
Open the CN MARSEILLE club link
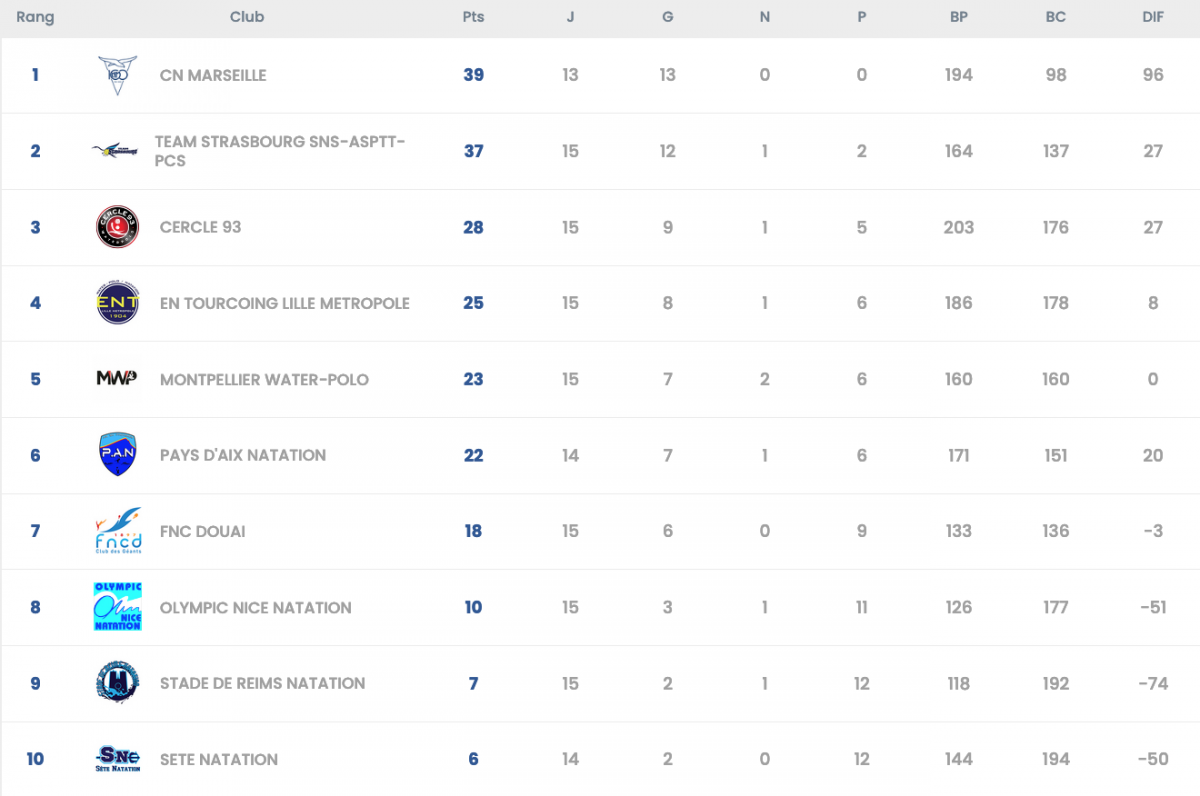click(213, 75)
